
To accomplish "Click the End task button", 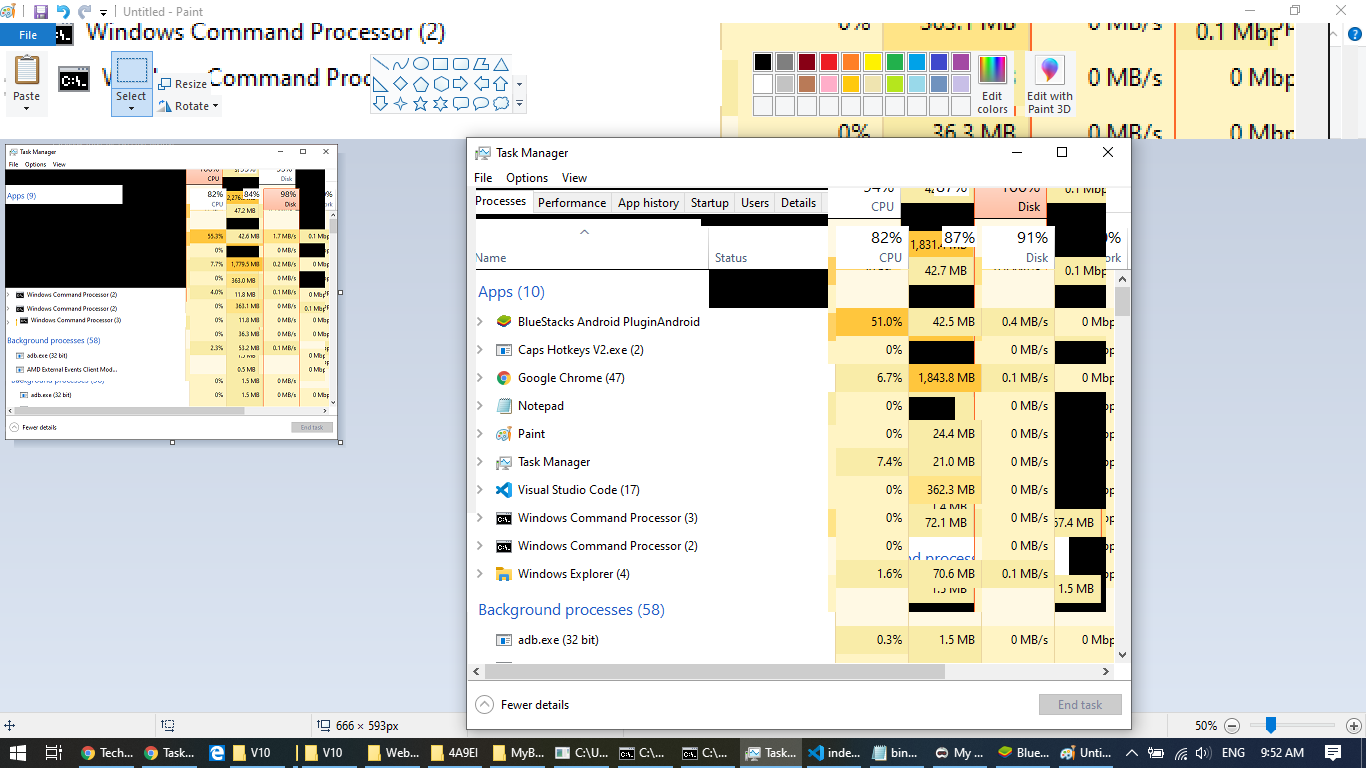I will pos(1080,704).
